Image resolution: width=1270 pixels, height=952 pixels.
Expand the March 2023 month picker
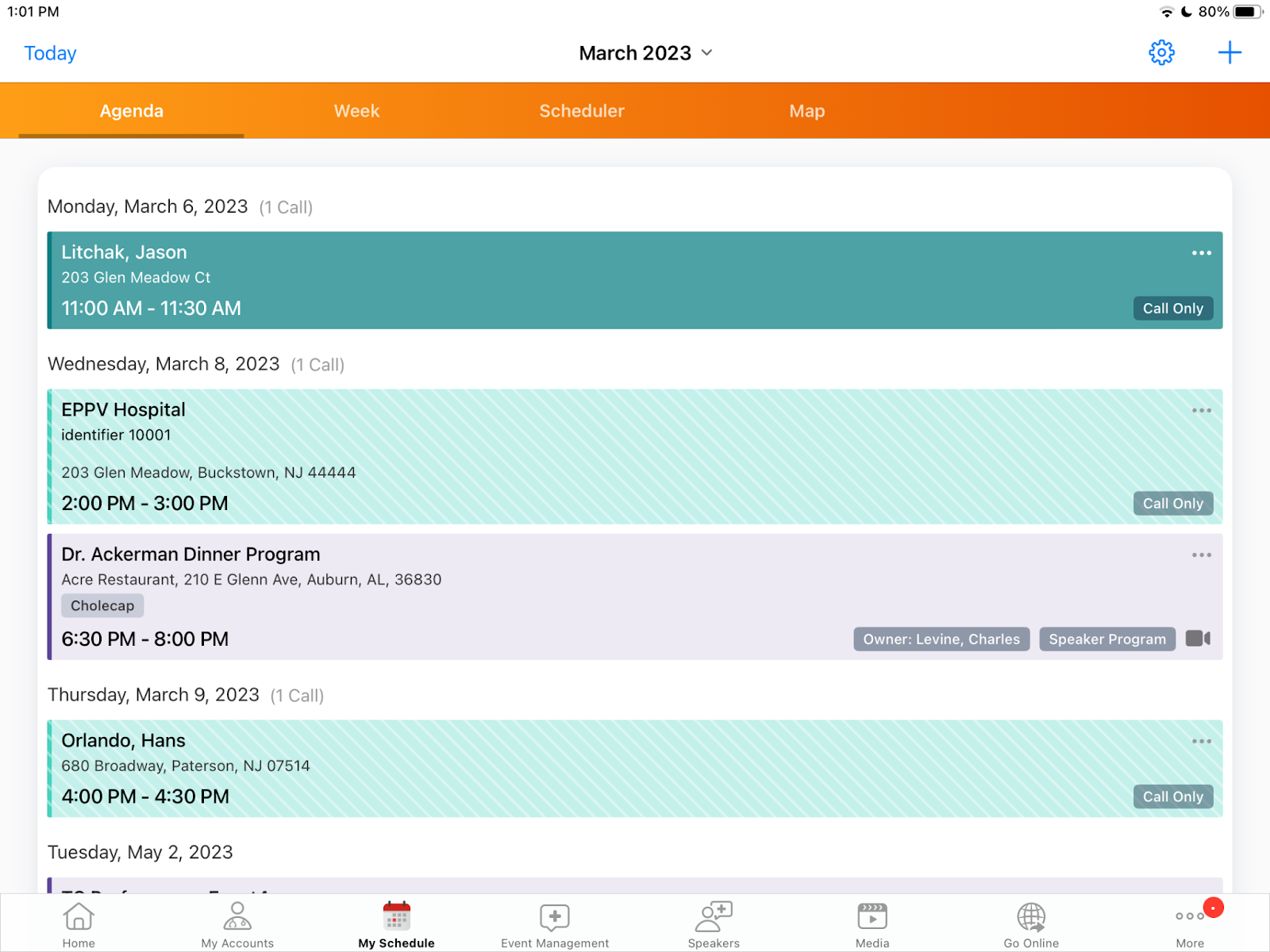click(645, 53)
